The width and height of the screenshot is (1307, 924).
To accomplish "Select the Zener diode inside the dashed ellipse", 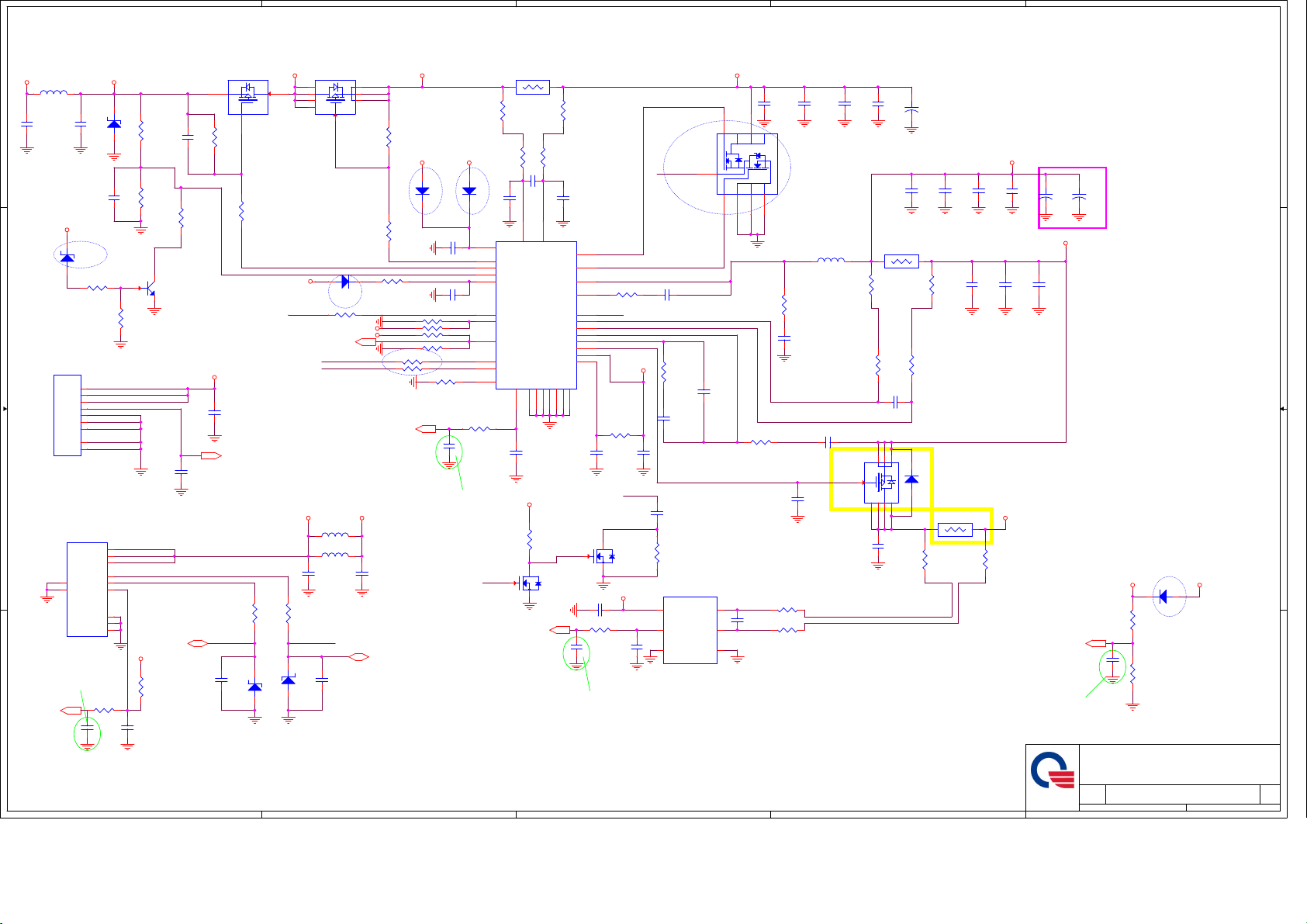I will [67, 257].
